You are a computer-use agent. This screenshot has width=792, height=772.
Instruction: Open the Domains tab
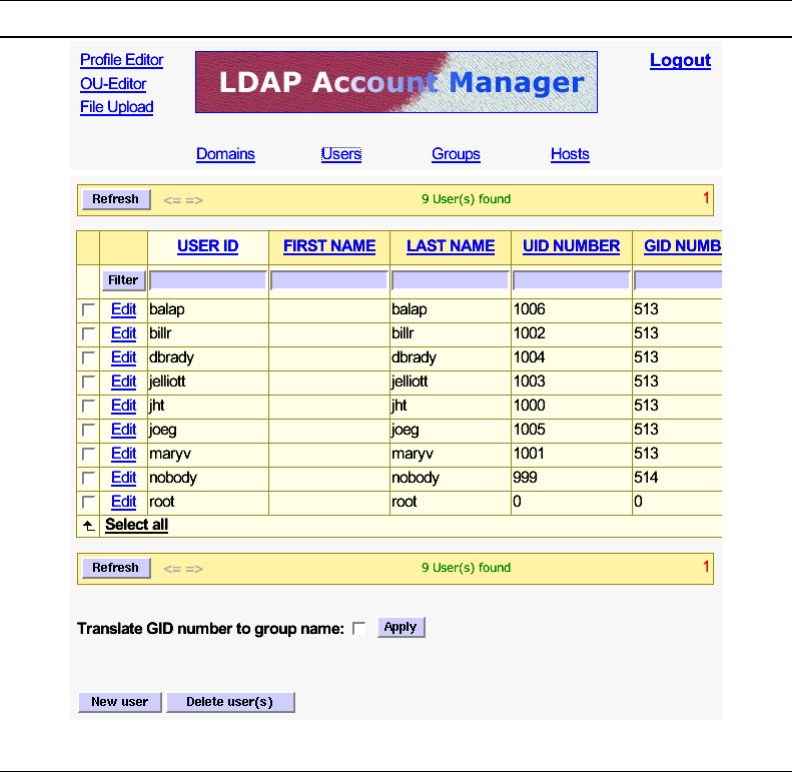(225, 154)
